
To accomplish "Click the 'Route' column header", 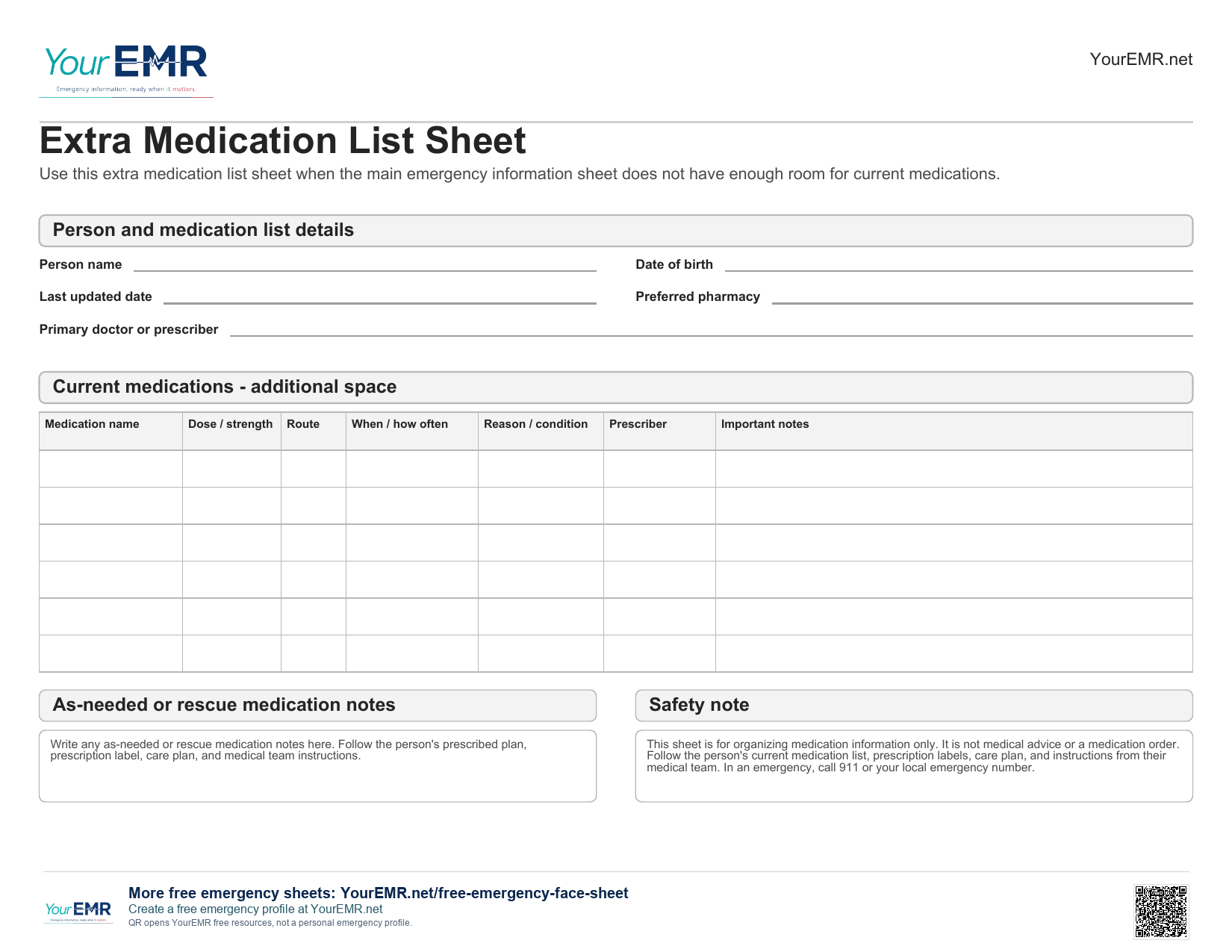I will (314, 432).
